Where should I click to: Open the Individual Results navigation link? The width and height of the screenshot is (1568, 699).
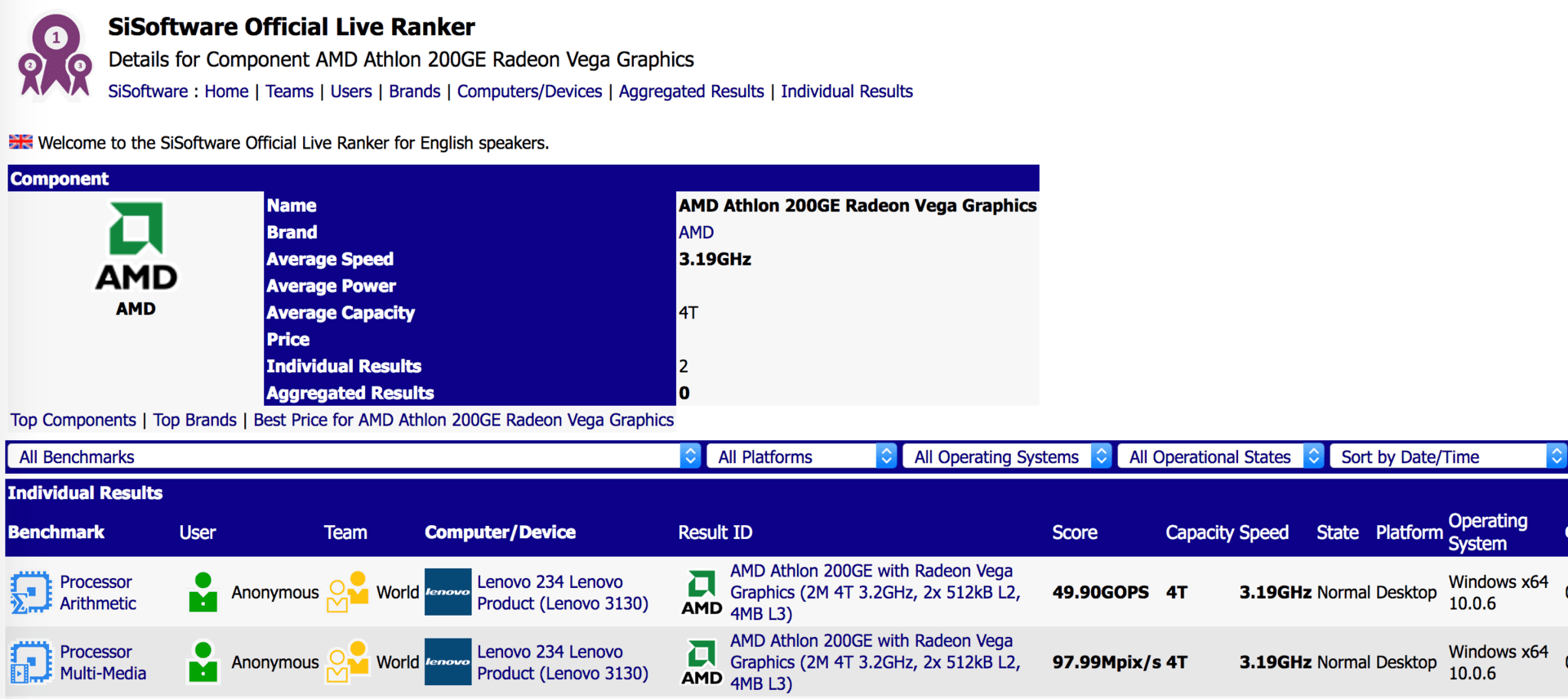point(847,91)
